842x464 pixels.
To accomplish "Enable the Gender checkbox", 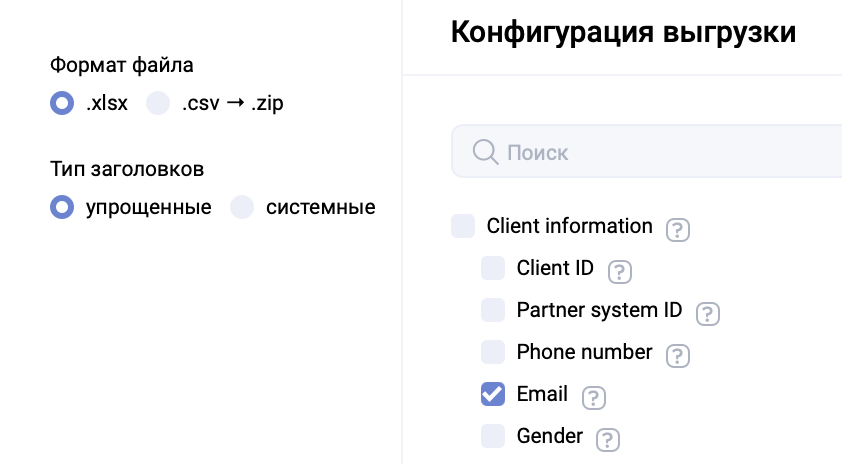I will pyautogui.click(x=493, y=436).
